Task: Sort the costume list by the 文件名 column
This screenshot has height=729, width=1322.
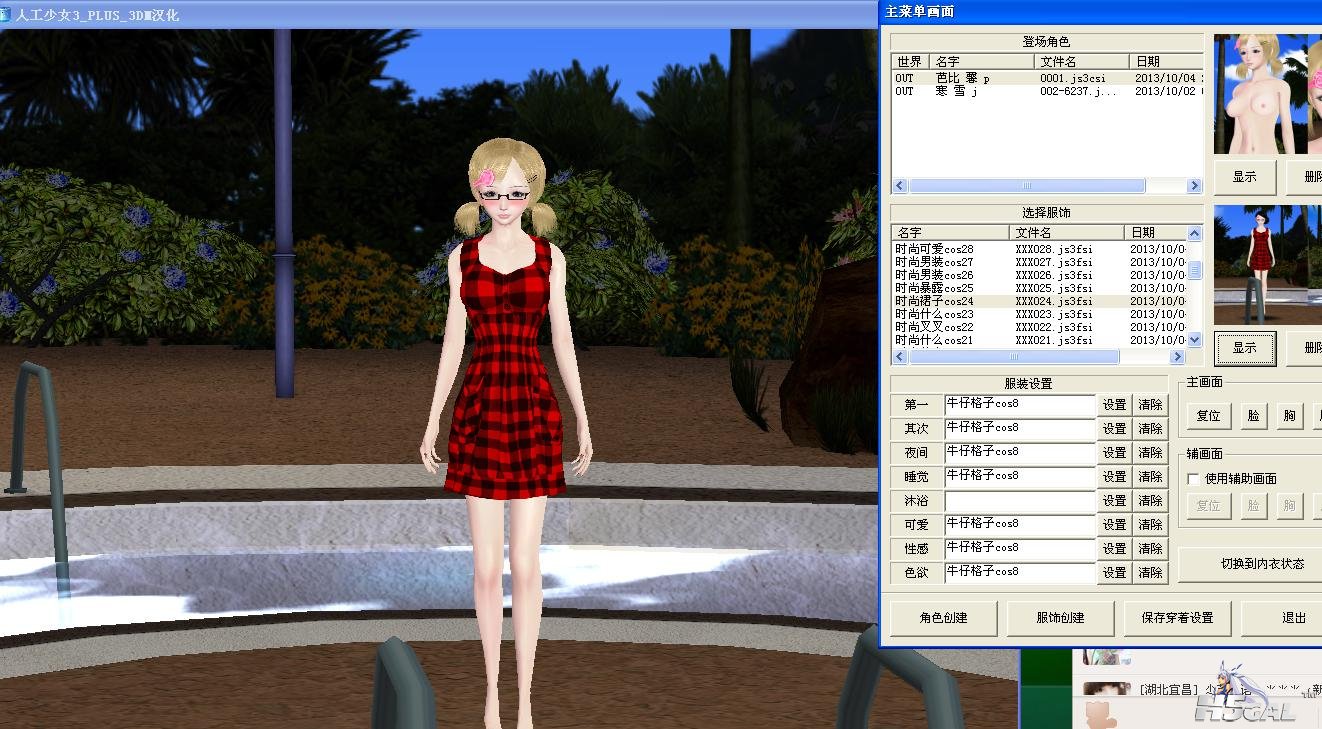Action: [x=1066, y=232]
